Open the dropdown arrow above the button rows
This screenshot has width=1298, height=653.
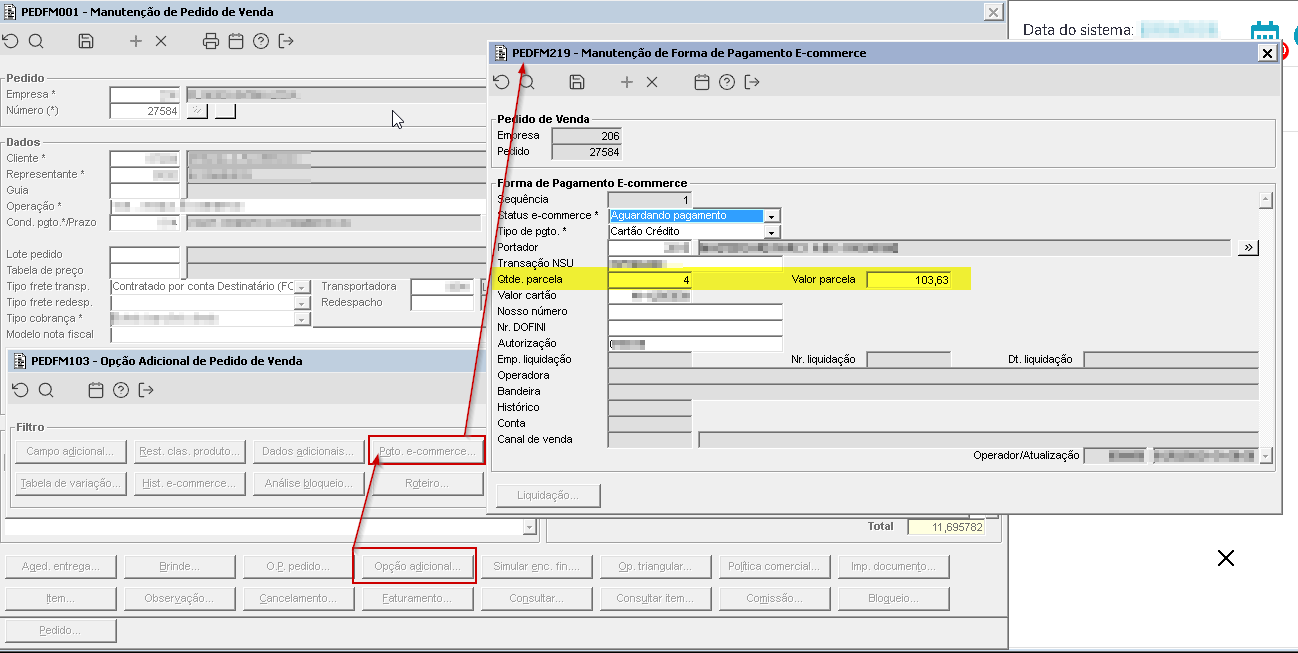pyautogui.click(x=530, y=527)
